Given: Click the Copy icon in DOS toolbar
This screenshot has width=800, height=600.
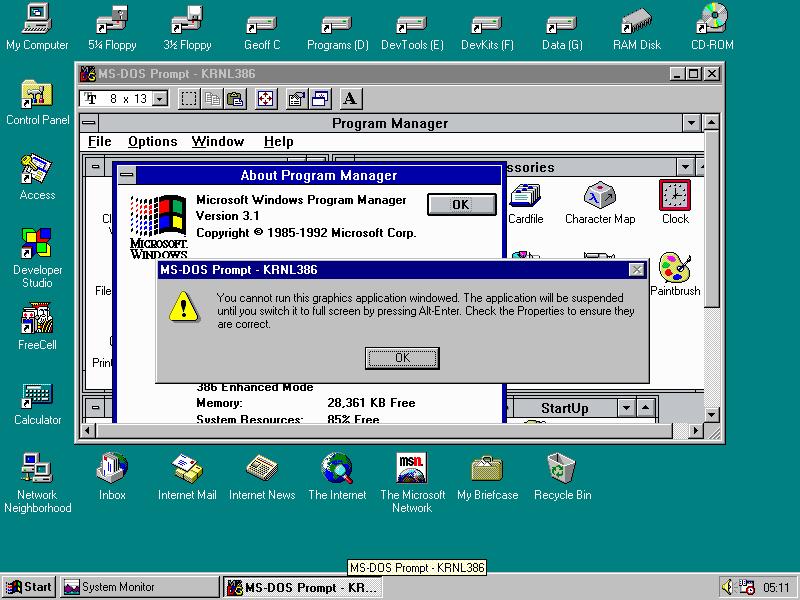Looking at the screenshot, I should click(x=212, y=99).
